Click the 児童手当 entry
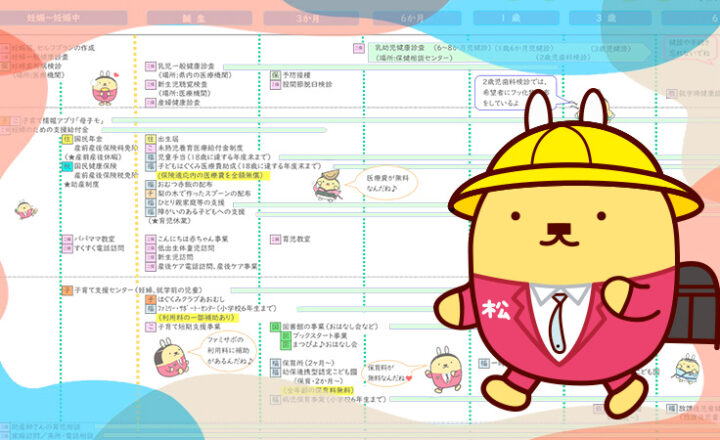The height and width of the screenshot is (440, 720). [214, 157]
